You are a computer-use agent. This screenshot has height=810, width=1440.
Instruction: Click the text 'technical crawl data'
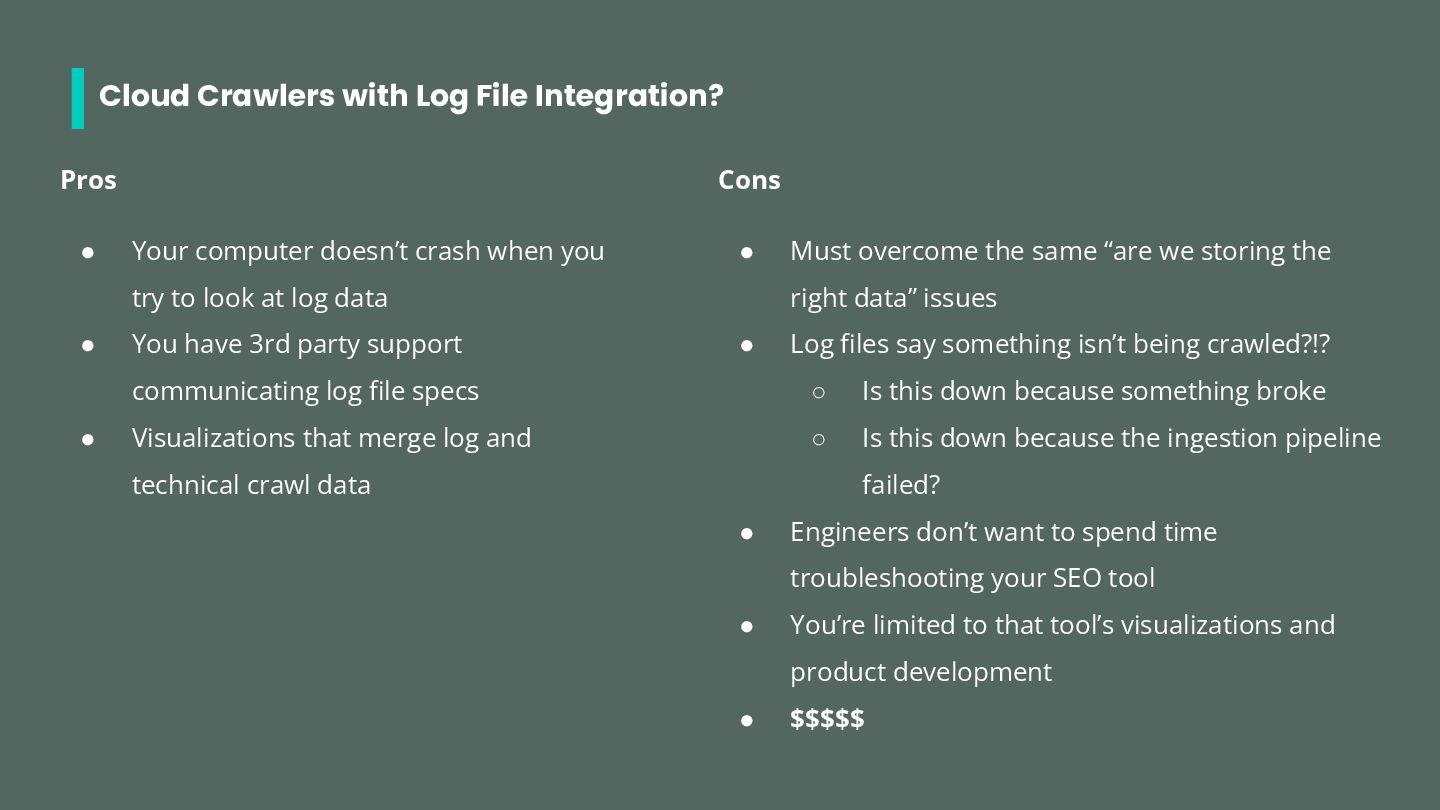tap(251, 485)
